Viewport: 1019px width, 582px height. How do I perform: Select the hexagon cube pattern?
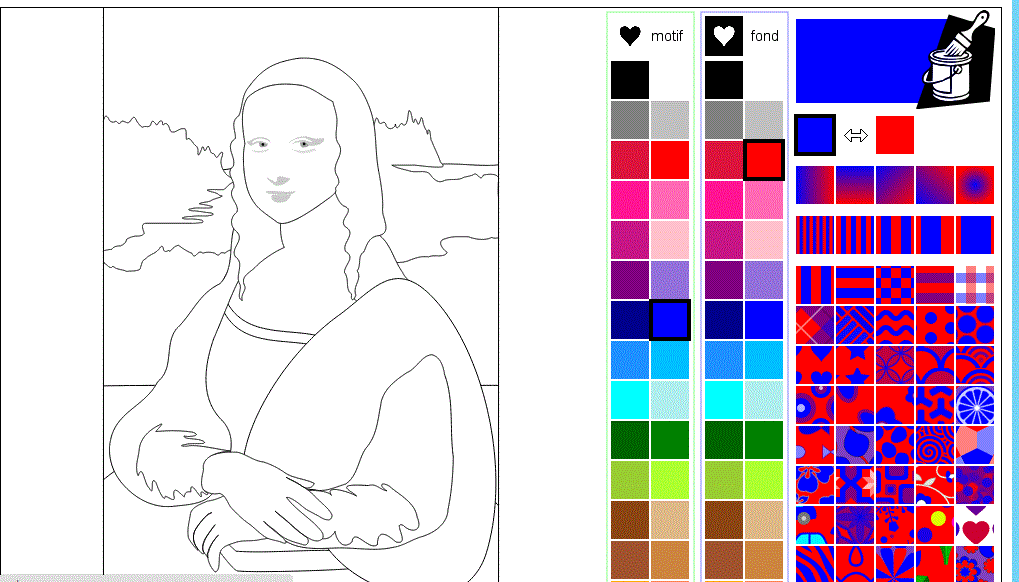click(975, 445)
